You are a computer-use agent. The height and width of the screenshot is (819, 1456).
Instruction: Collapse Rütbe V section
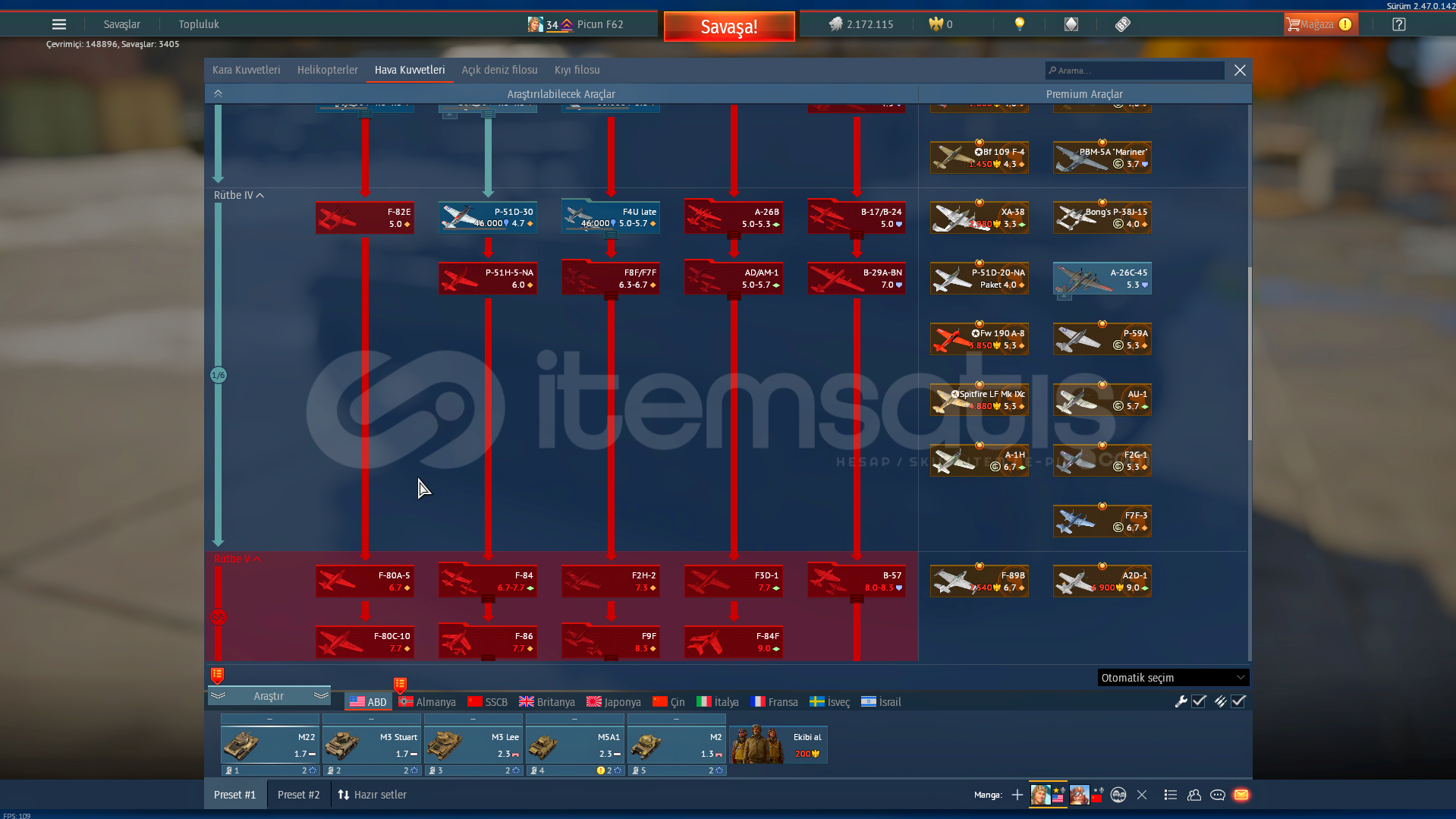[x=237, y=559]
